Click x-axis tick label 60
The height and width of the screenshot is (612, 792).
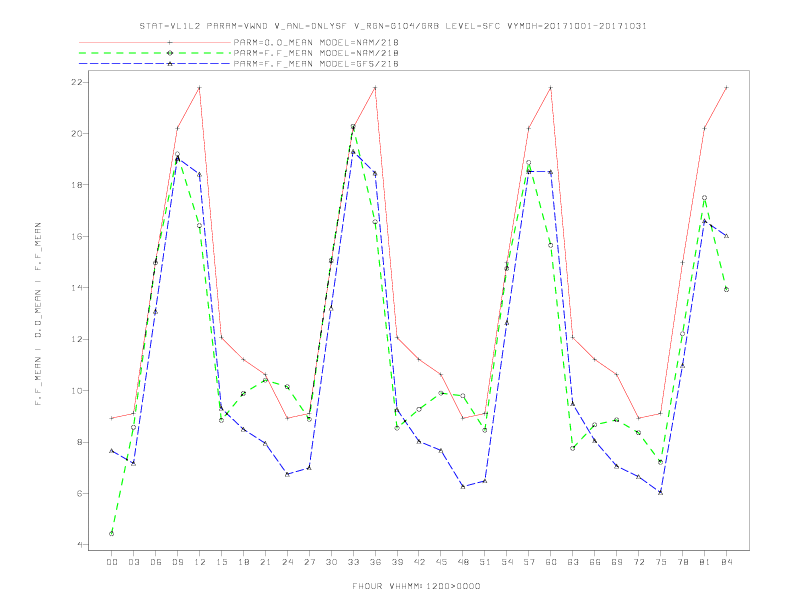click(x=551, y=562)
